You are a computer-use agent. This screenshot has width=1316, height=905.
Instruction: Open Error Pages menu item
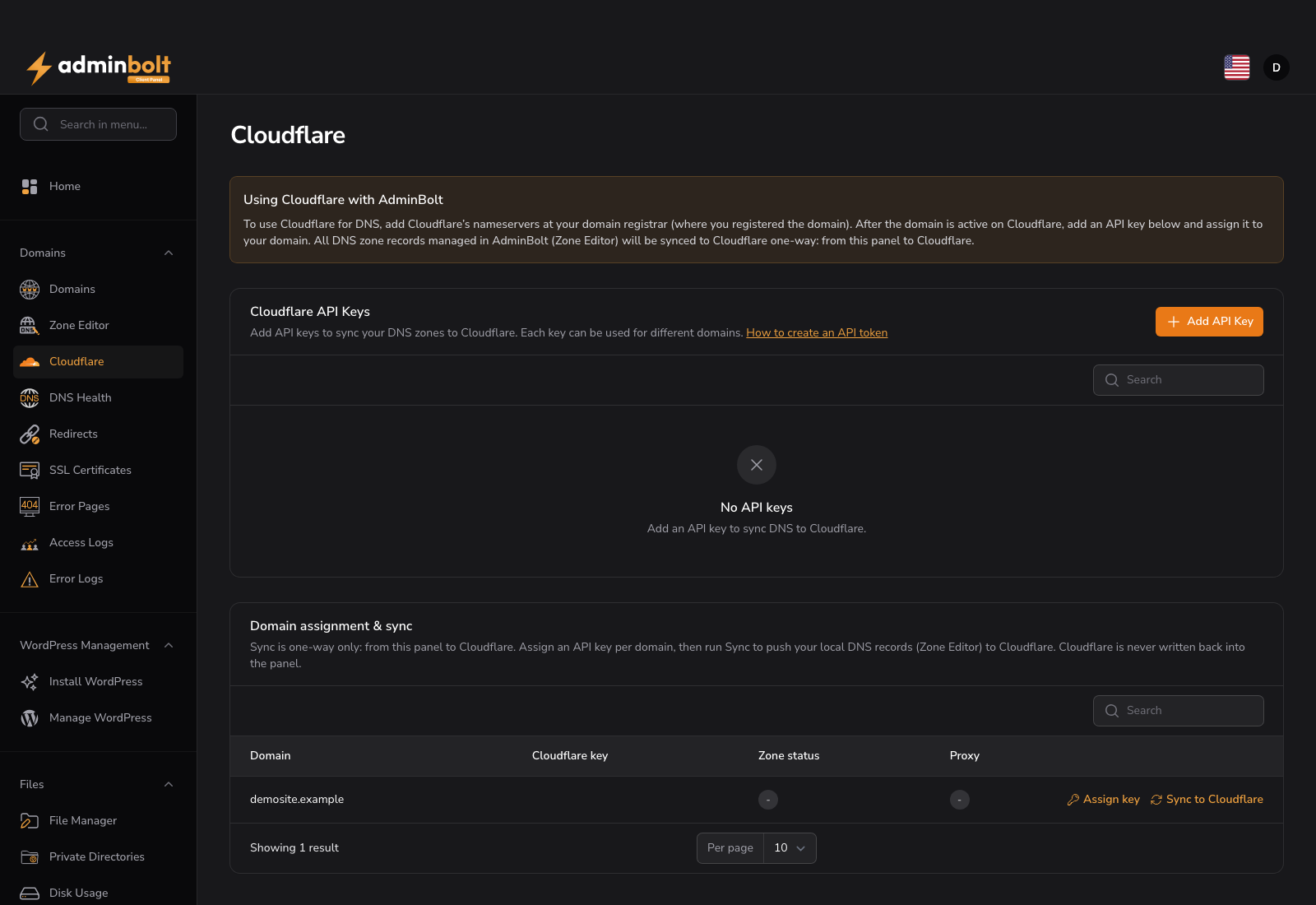[98, 506]
